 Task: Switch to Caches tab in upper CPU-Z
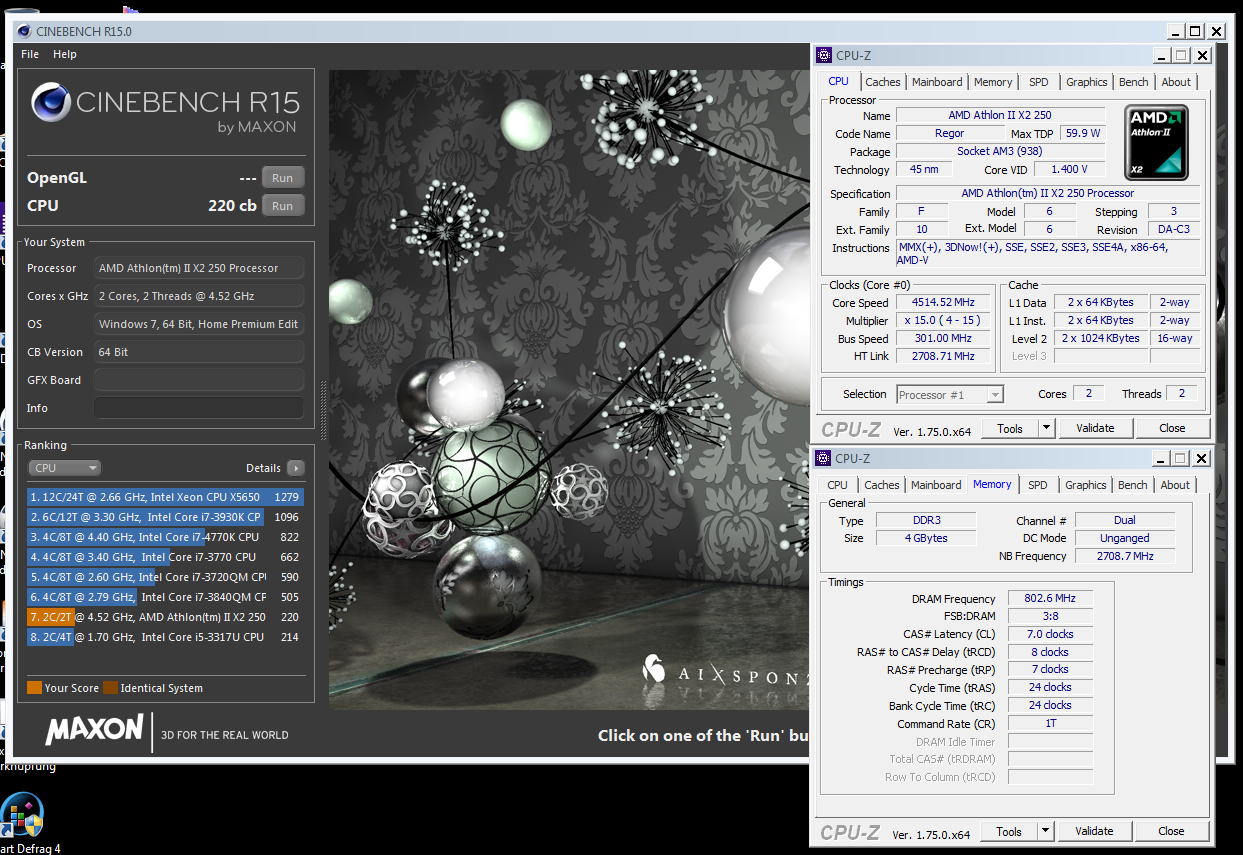(883, 82)
